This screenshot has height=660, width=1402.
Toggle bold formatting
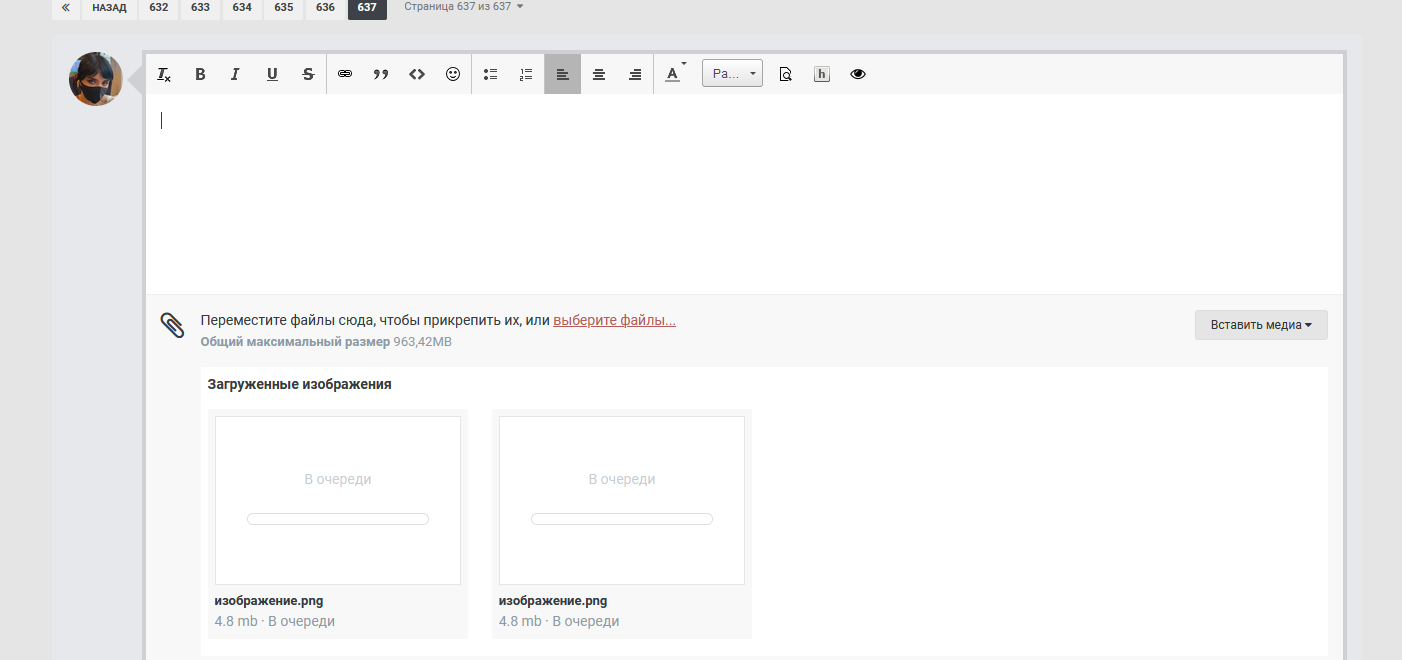click(200, 74)
